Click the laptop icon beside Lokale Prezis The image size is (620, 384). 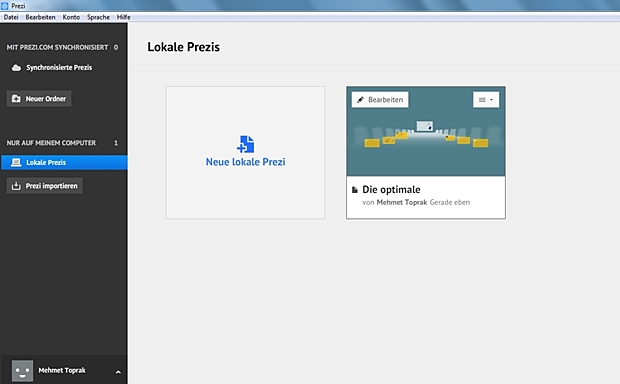(x=16, y=163)
